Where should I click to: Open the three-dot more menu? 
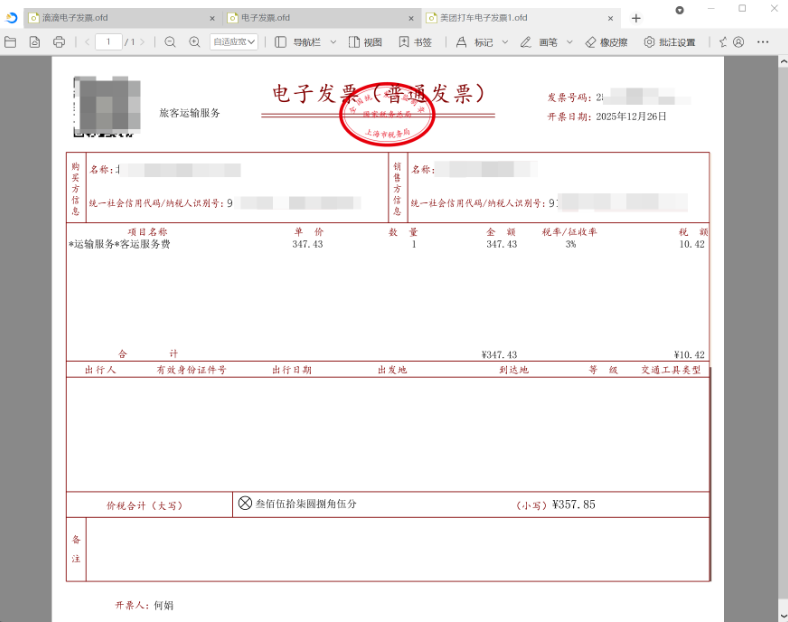pos(763,42)
